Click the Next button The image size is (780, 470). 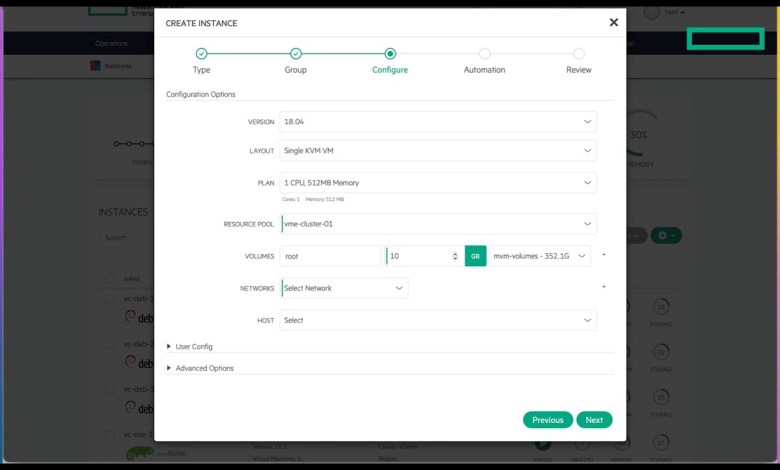coord(594,420)
